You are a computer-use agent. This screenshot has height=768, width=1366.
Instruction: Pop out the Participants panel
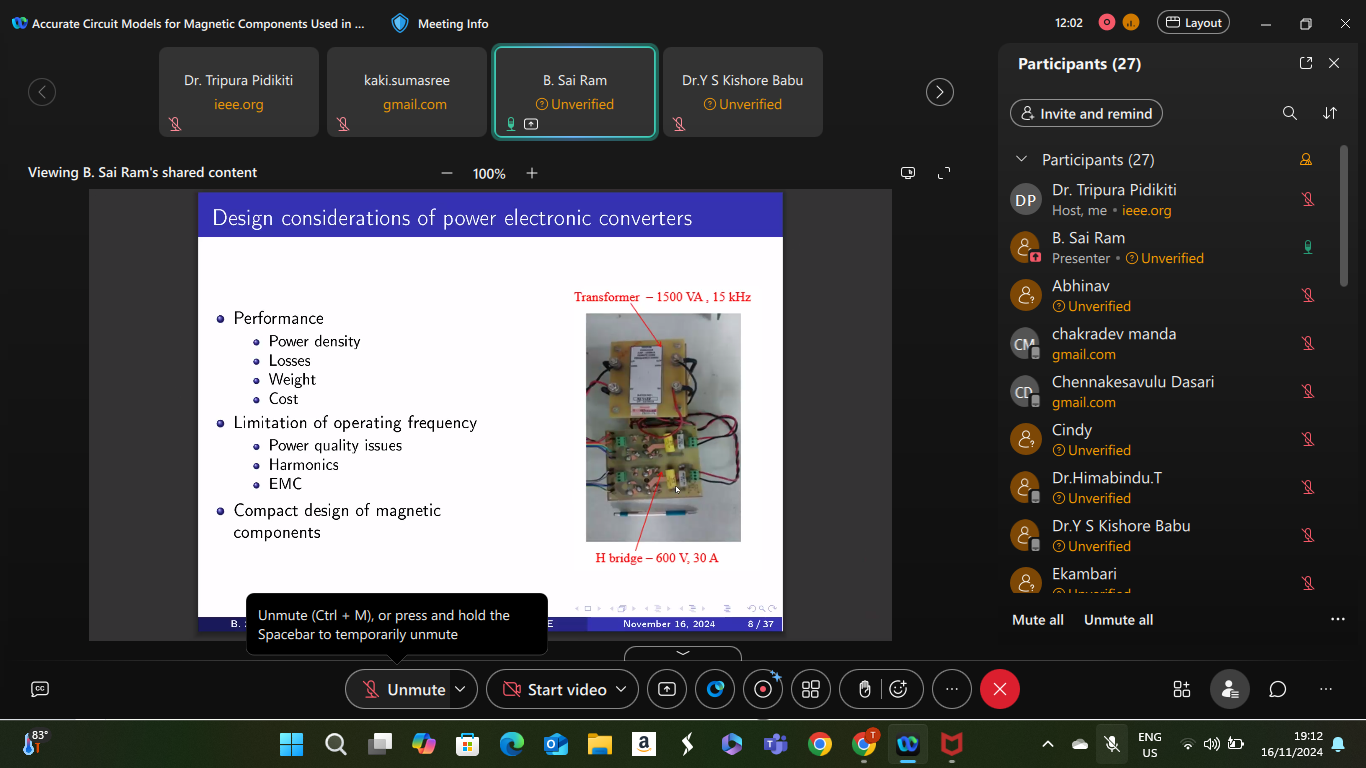point(1306,63)
